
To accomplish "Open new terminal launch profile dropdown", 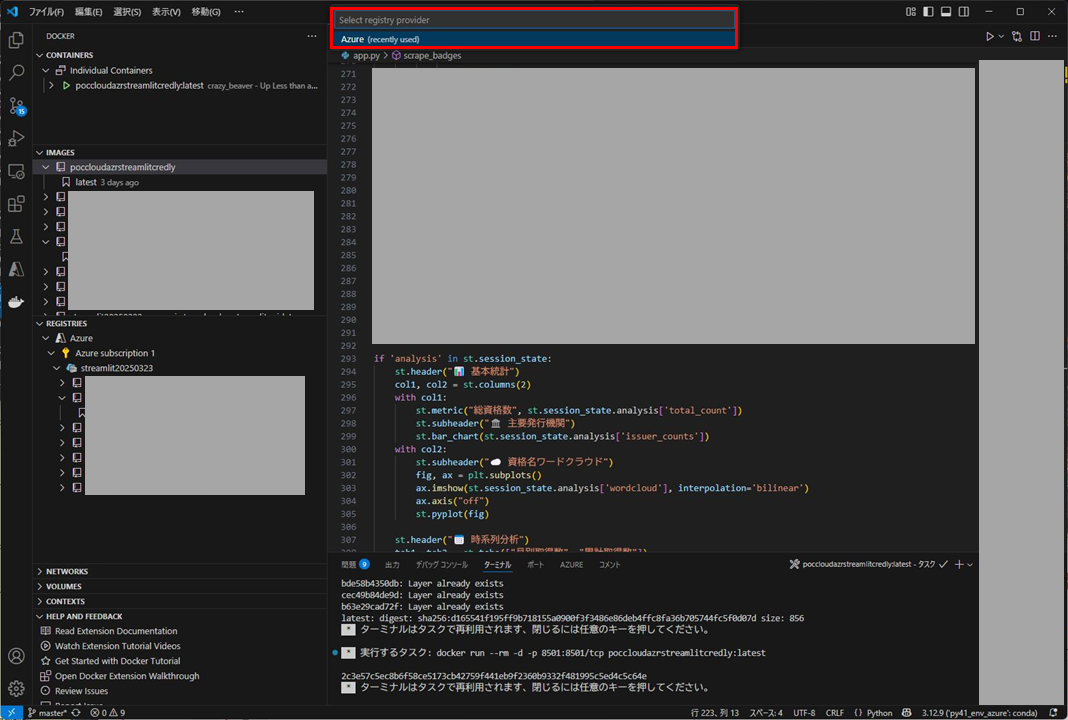I will (x=970, y=564).
